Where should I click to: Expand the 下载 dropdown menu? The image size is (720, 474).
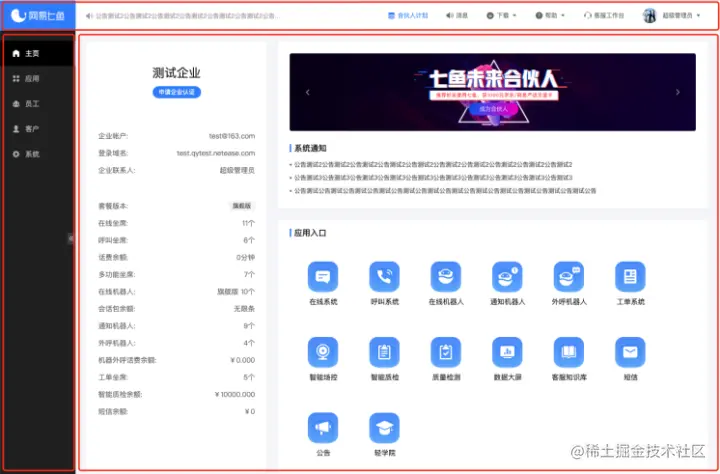[x=501, y=16]
